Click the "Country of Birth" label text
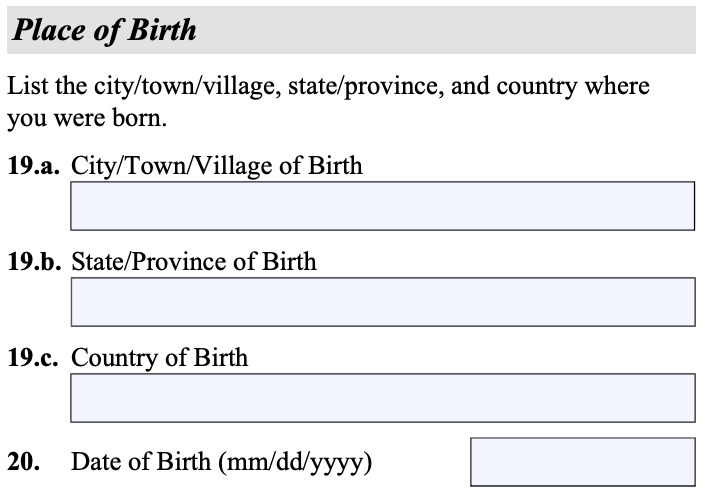Viewport: 708px width, 496px height. (160, 358)
